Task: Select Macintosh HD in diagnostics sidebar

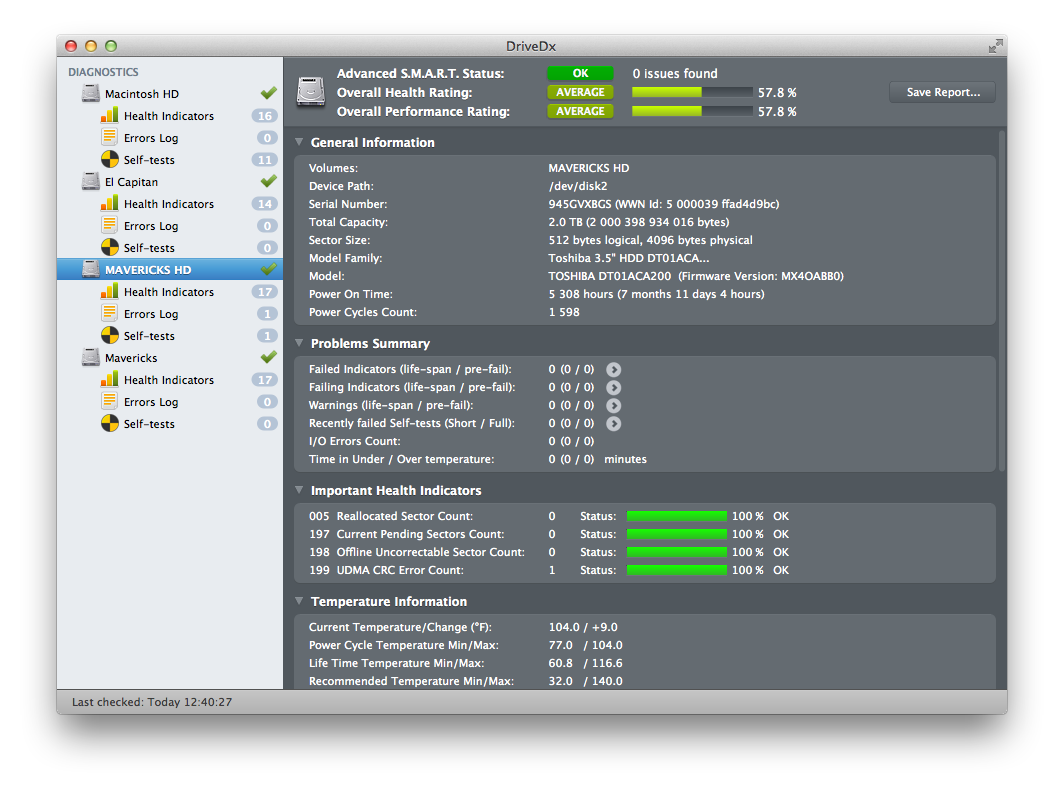Action: 170,94
